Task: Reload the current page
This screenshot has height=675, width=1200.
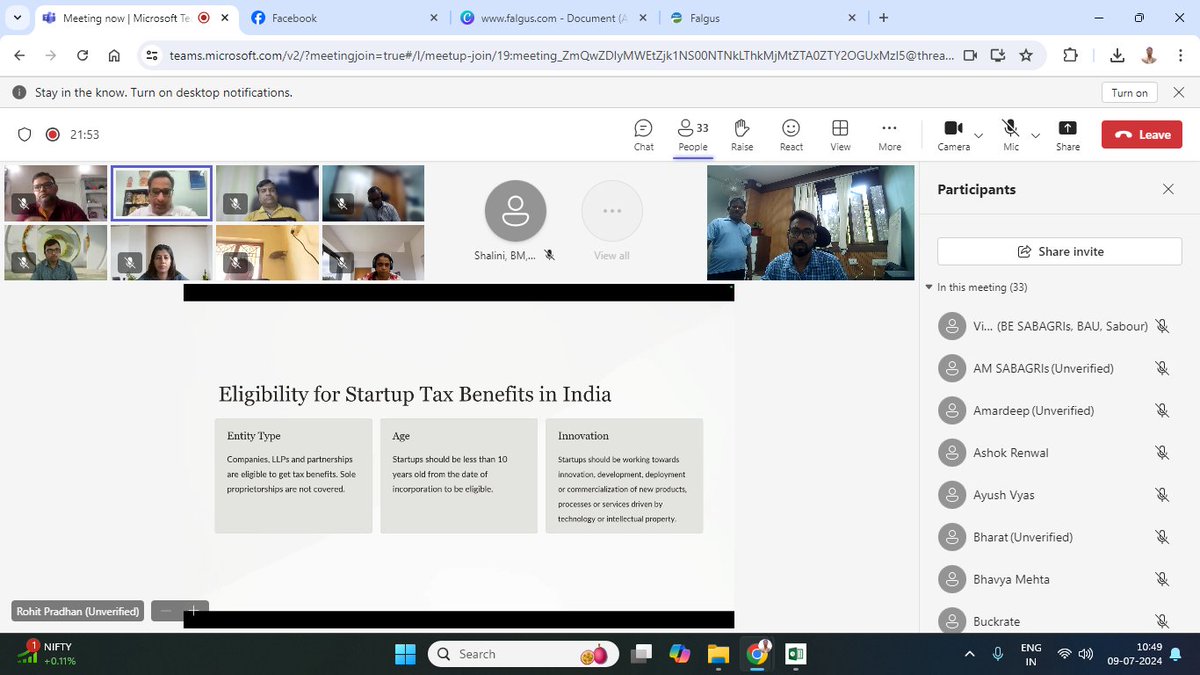Action: 83,56
